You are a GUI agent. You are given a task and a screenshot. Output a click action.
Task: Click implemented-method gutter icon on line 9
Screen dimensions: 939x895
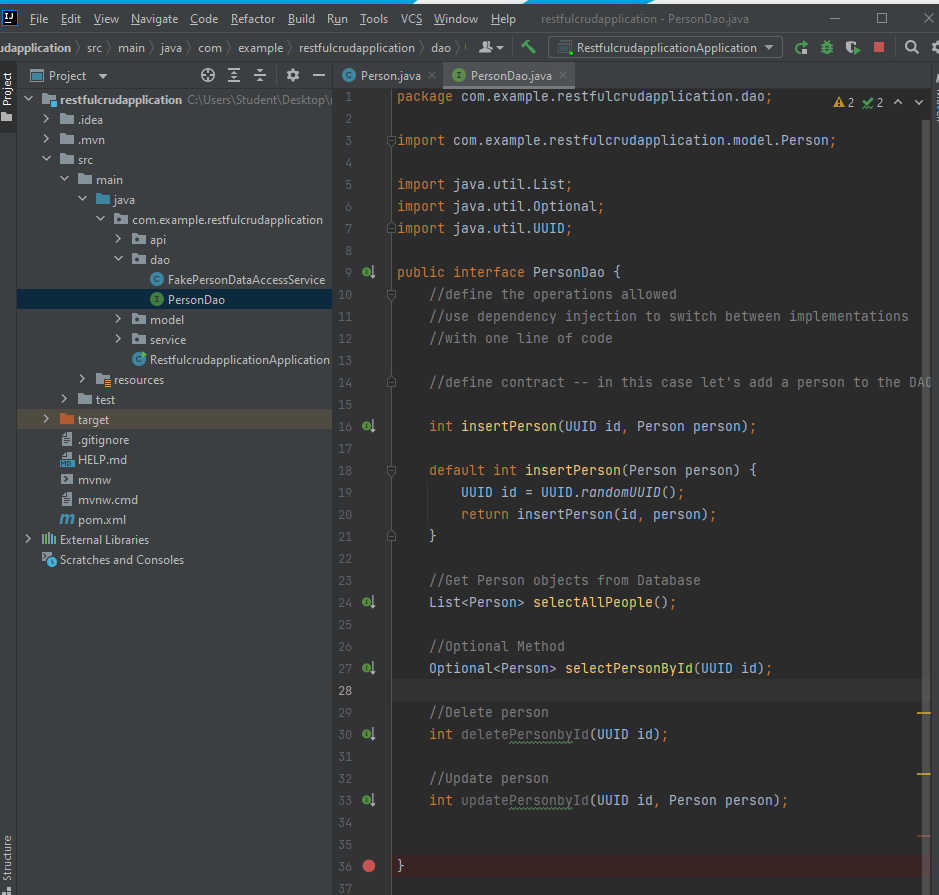[x=369, y=272]
